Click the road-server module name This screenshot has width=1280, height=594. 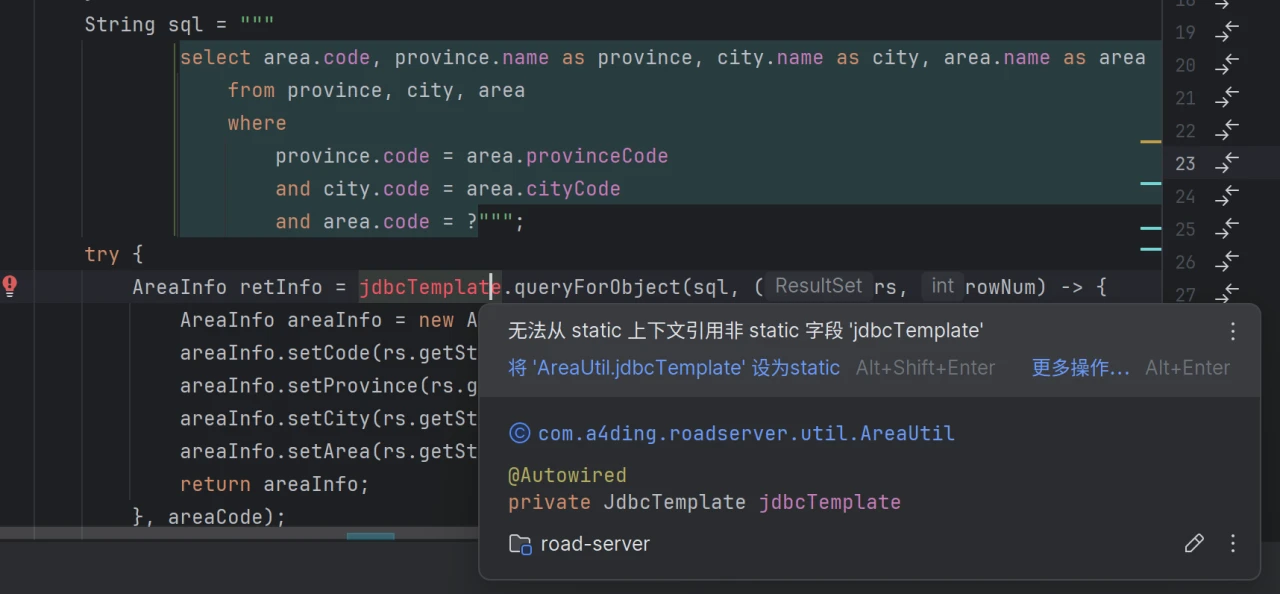tap(595, 544)
